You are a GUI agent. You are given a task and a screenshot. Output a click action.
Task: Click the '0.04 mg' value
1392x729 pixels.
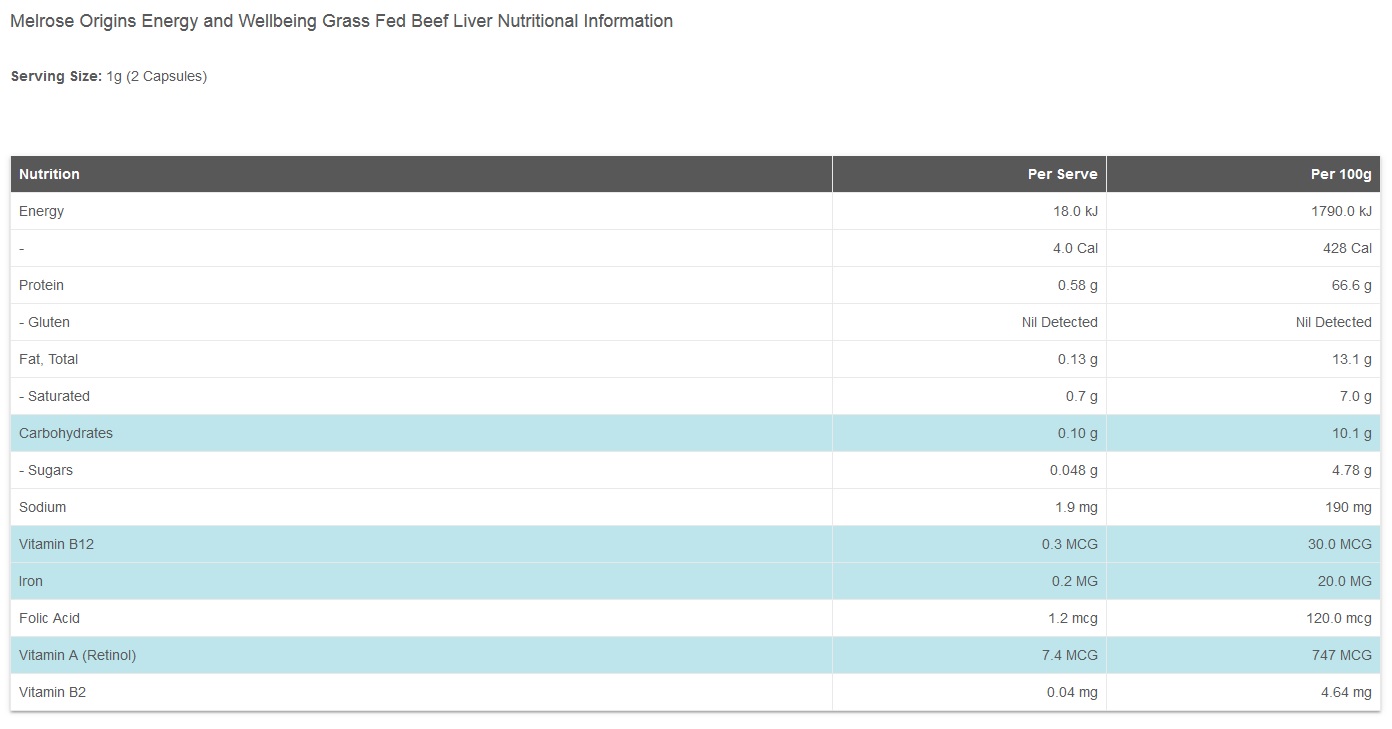[1072, 692]
